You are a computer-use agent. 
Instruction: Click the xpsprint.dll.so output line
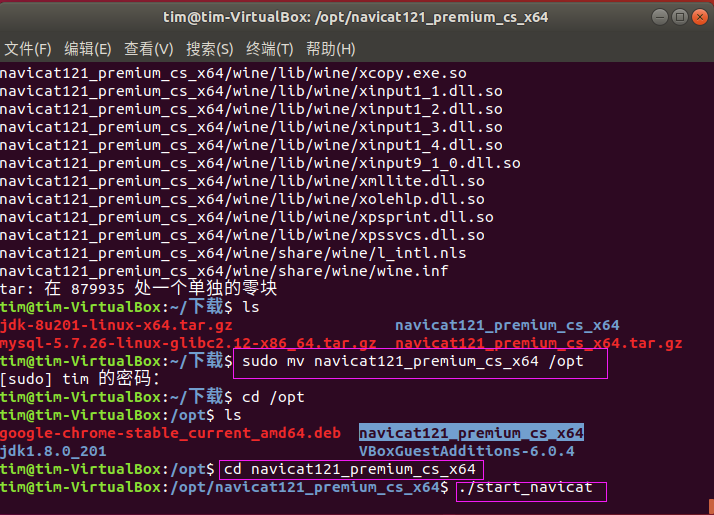tap(247, 217)
